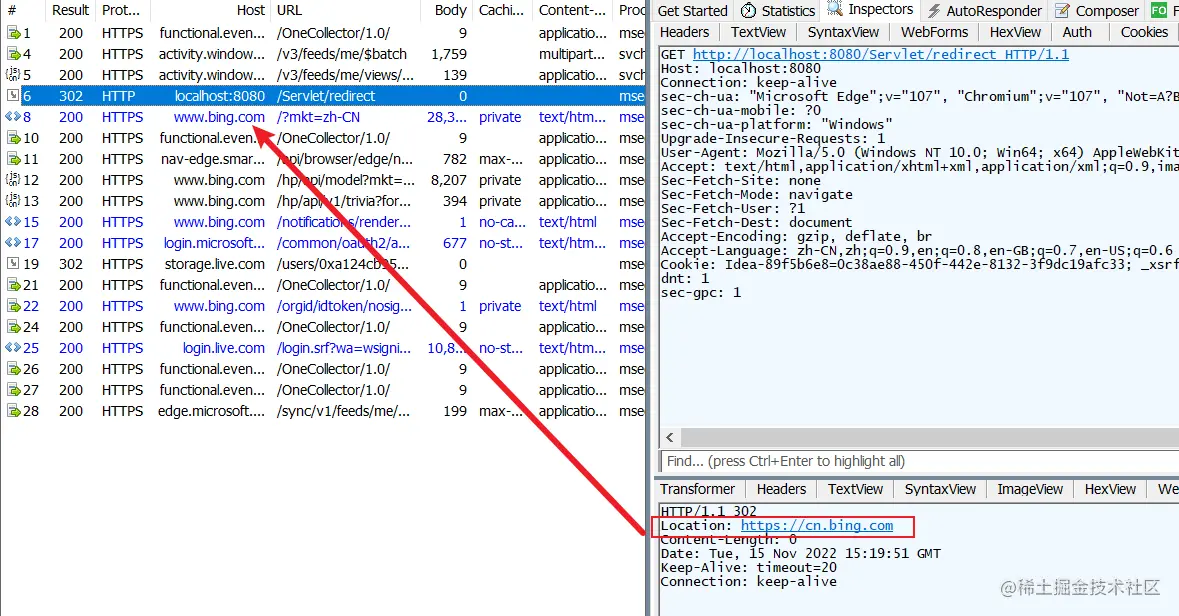Open the Composer tab
1179x616 pixels.
point(1096,11)
